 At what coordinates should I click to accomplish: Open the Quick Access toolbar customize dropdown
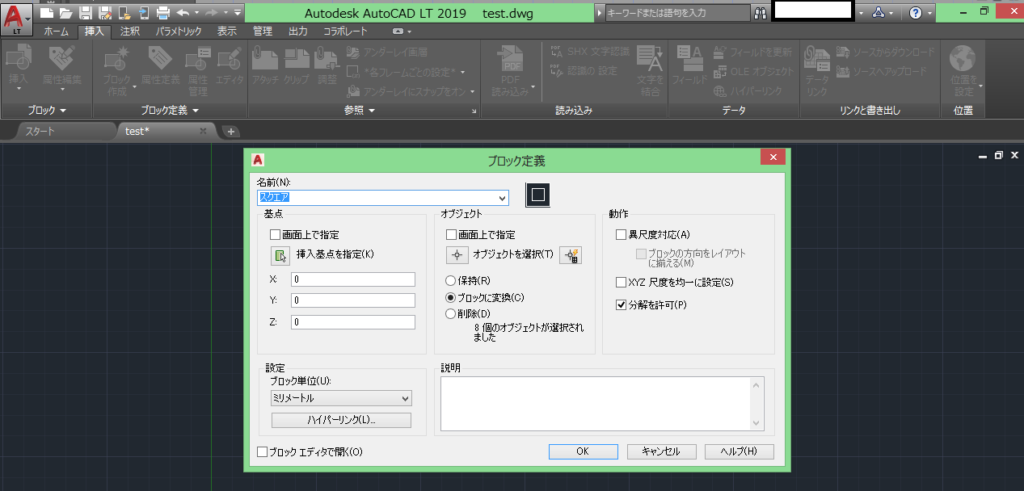pyautogui.click(x=238, y=12)
